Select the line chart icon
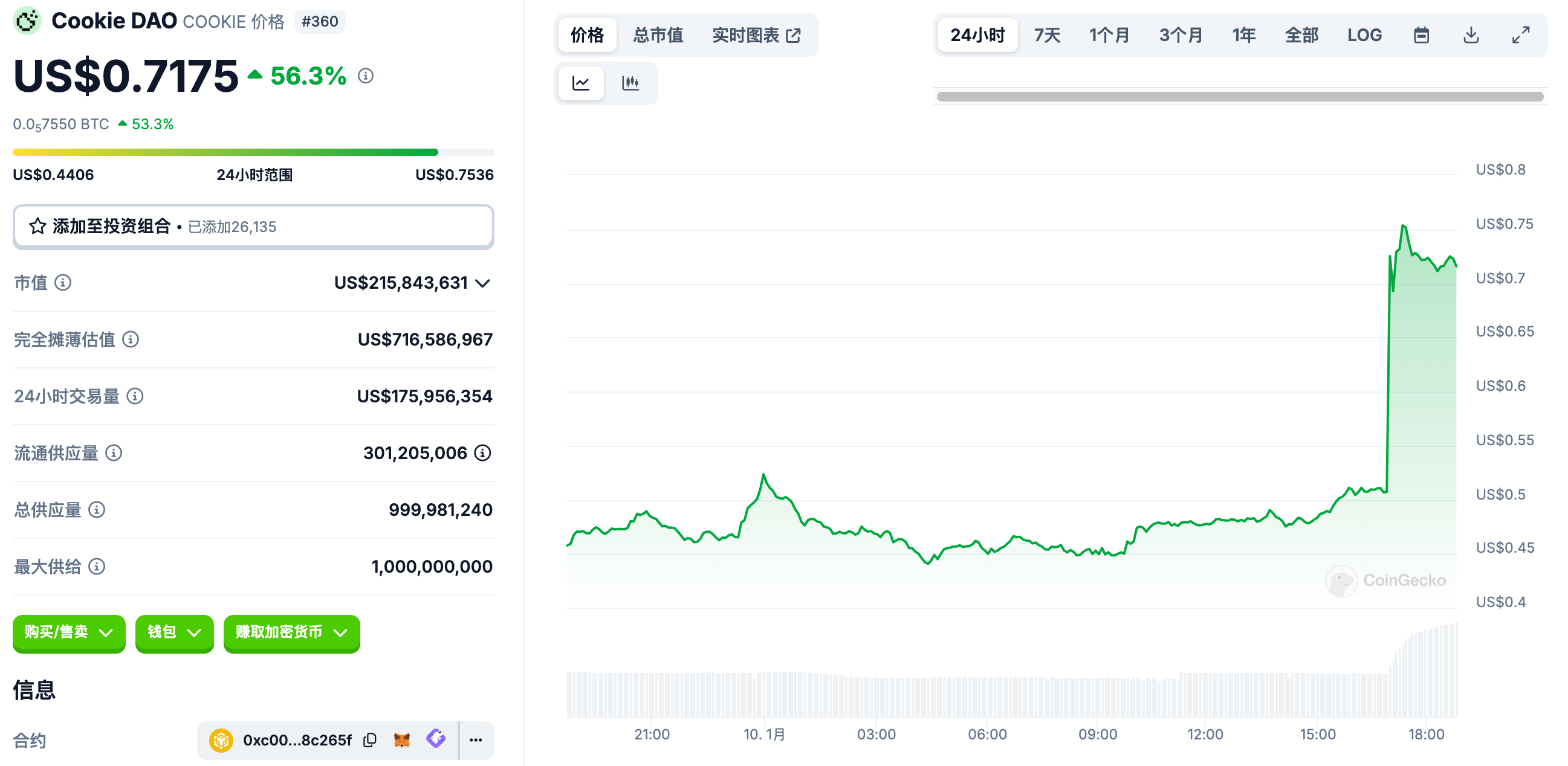The image size is (1568, 766). pos(581,83)
